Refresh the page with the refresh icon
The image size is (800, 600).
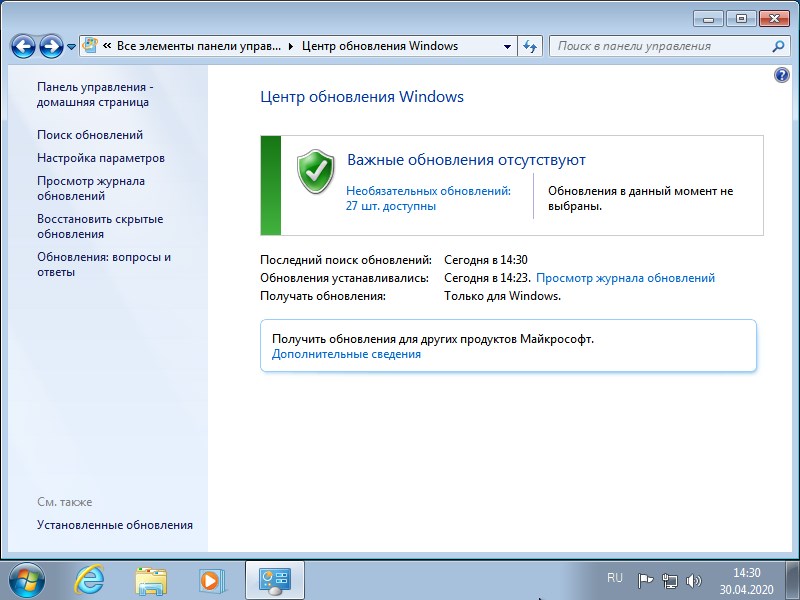click(x=530, y=46)
